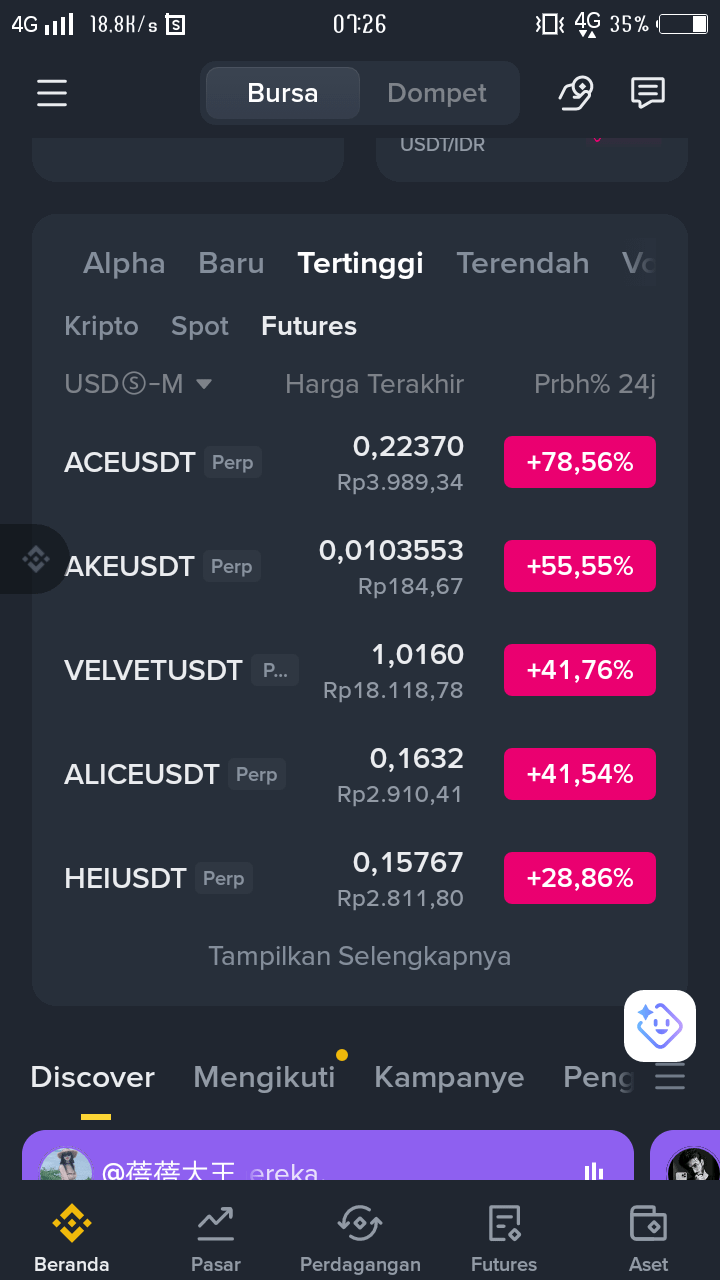The width and height of the screenshot is (720, 1280).
Task: Select the Spot sub-tab
Action: click(x=200, y=326)
